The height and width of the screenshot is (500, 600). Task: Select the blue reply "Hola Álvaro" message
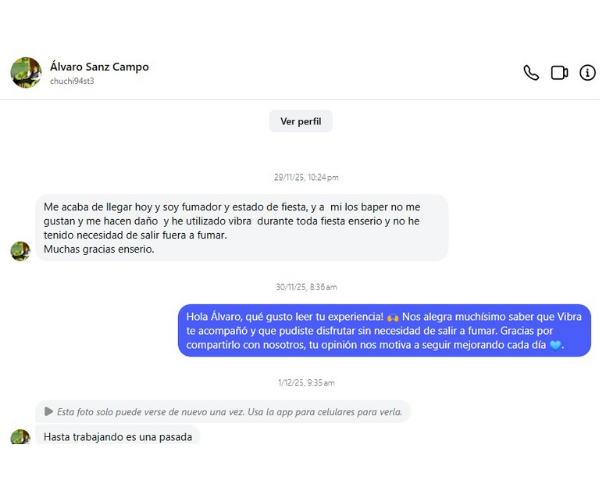pos(384,330)
